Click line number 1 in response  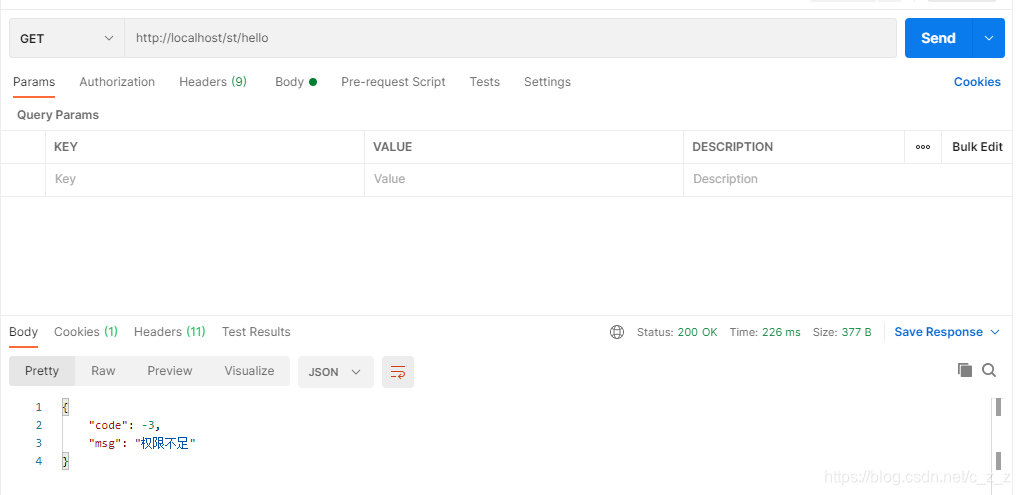click(38, 407)
